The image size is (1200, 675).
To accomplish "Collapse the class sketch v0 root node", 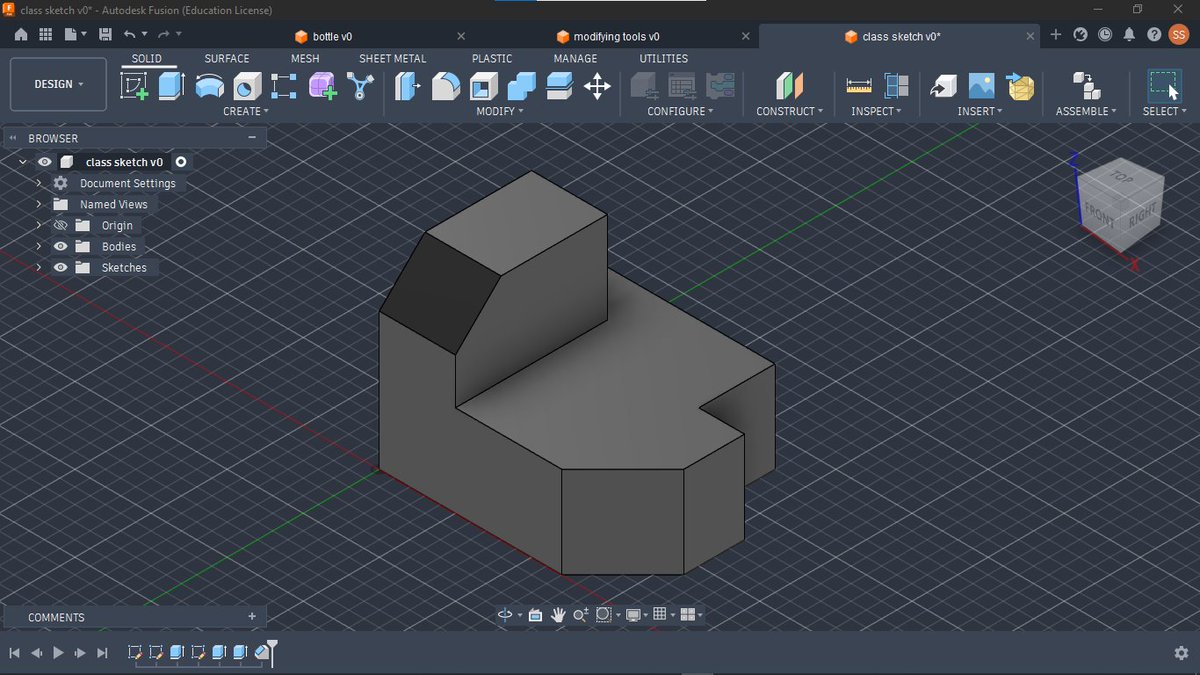I will (x=23, y=162).
